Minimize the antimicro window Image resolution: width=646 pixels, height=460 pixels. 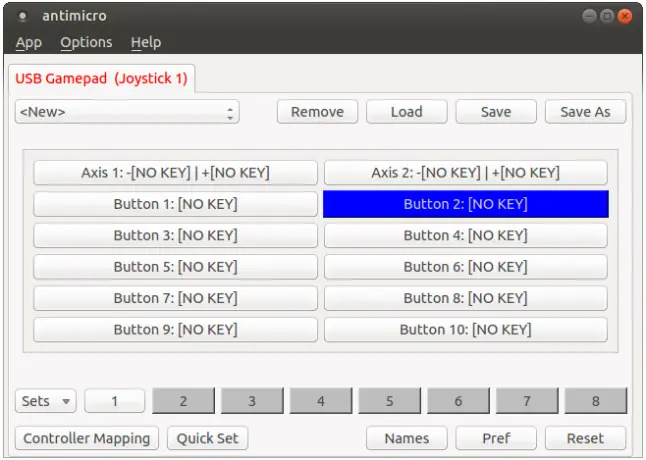click(x=590, y=16)
